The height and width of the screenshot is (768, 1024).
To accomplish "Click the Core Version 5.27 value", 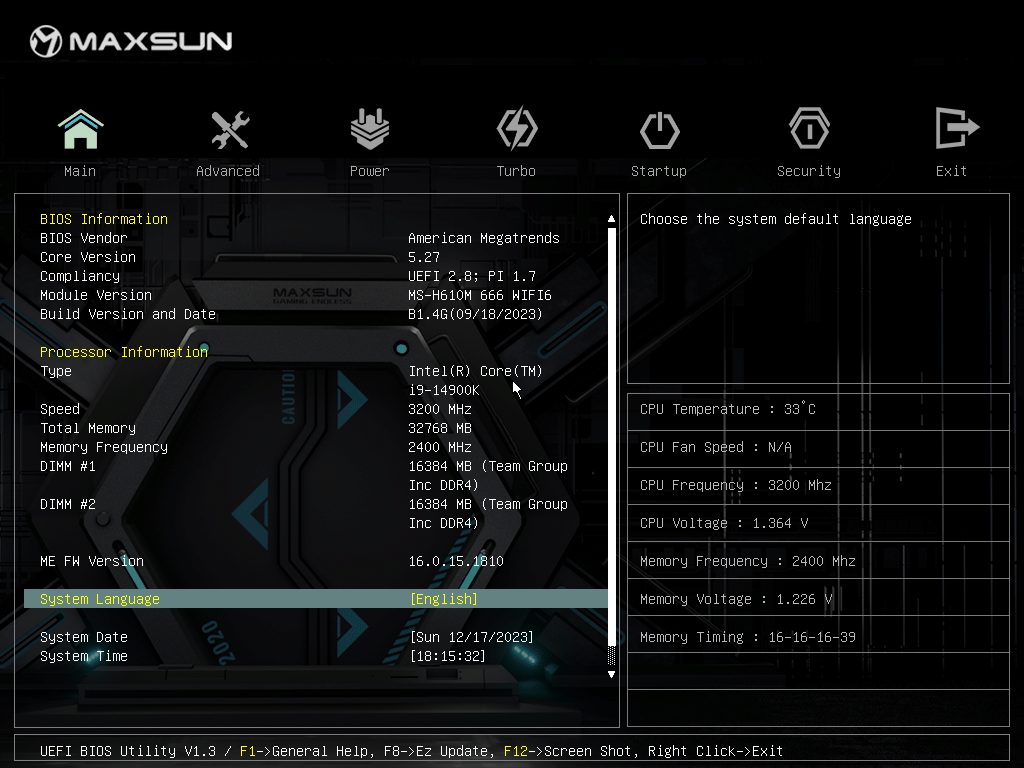I will coord(424,257).
